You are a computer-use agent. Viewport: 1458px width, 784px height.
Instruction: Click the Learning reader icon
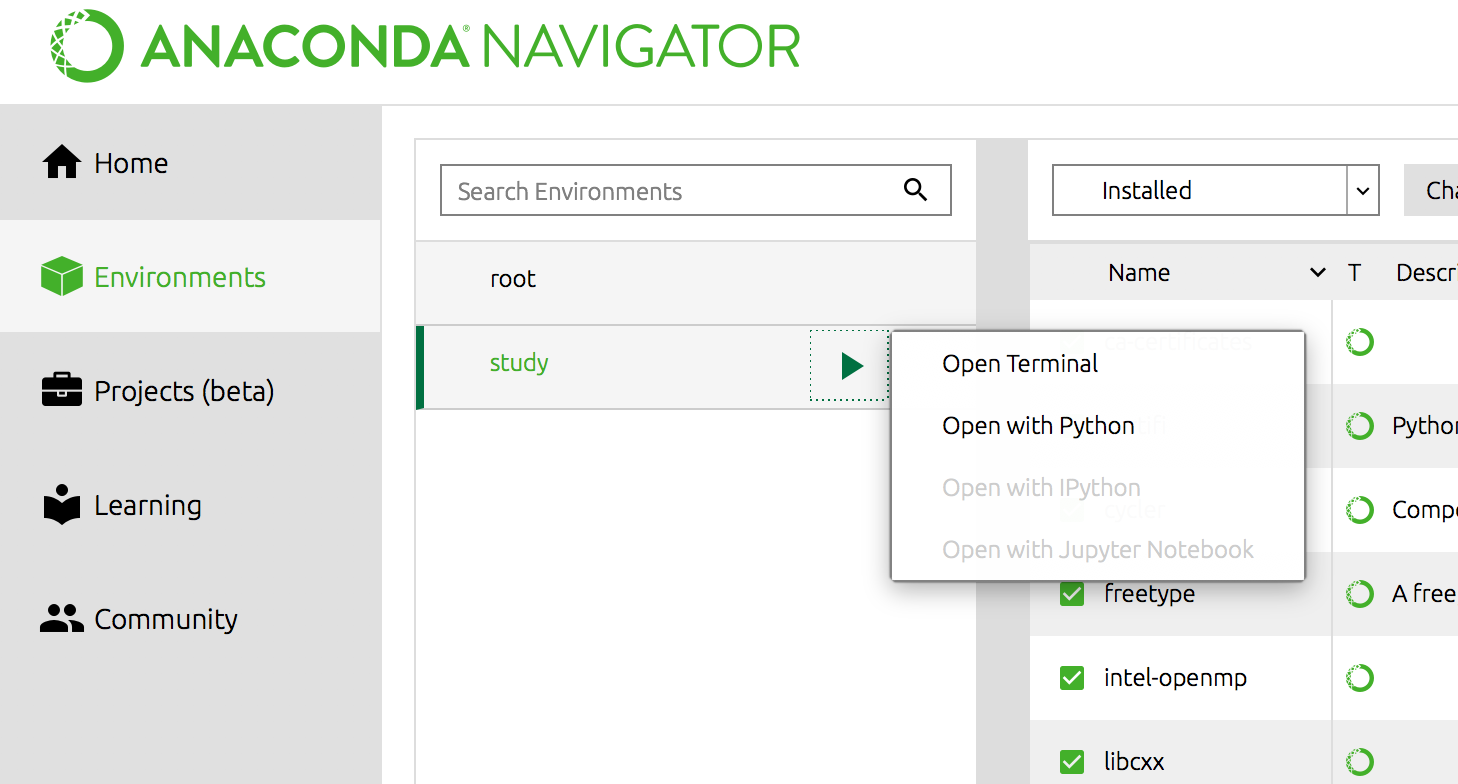[x=62, y=505]
